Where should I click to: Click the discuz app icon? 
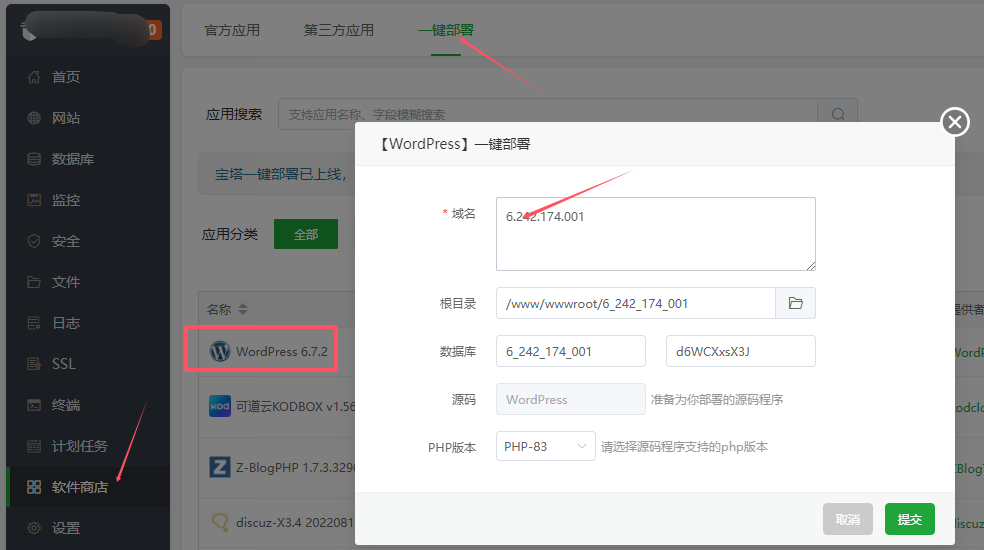pyautogui.click(x=220, y=522)
